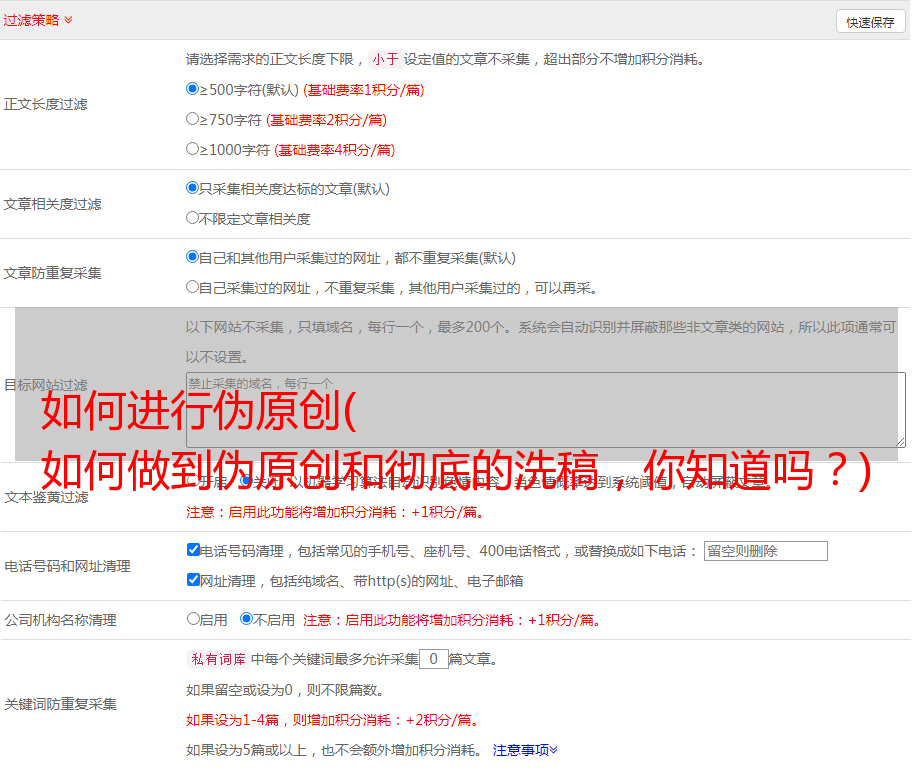Viewport: 912px width, 768px height.
Task: Click the red 基础费率4积分/篇 note
Action: pos(334,150)
